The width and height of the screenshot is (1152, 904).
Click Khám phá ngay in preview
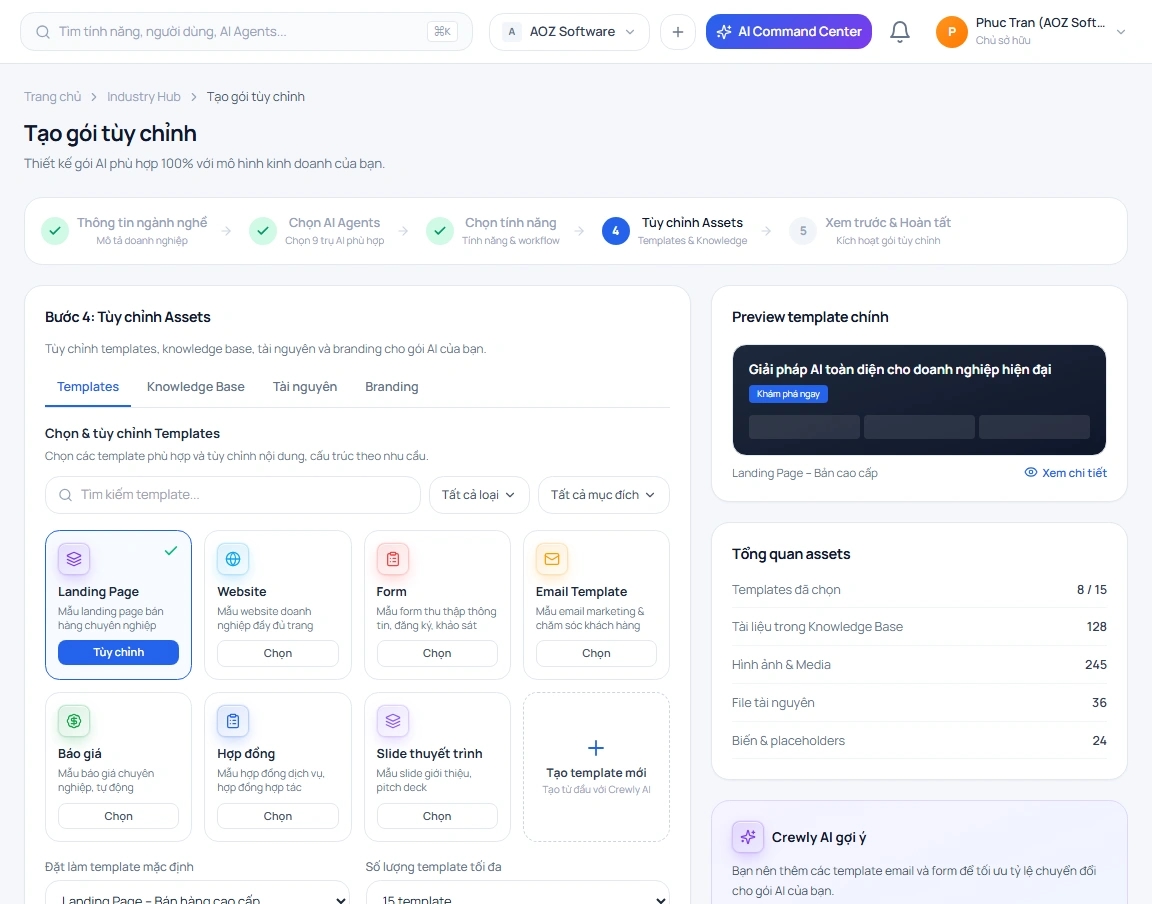788,394
